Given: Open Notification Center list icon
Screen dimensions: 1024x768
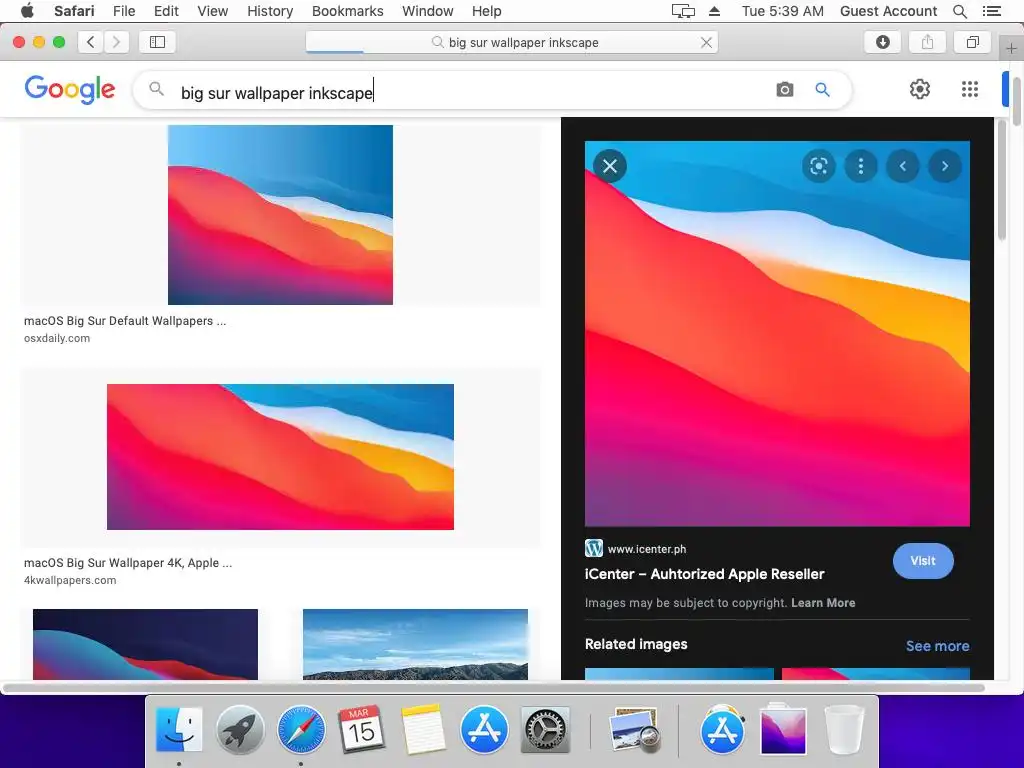Looking at the screenshot, I should point(991,11).
